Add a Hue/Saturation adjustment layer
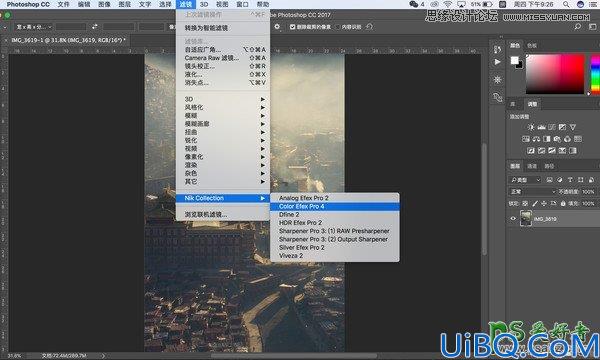This screenshot has width=600, height=360. pyautogui.click(x=526, y=139)
